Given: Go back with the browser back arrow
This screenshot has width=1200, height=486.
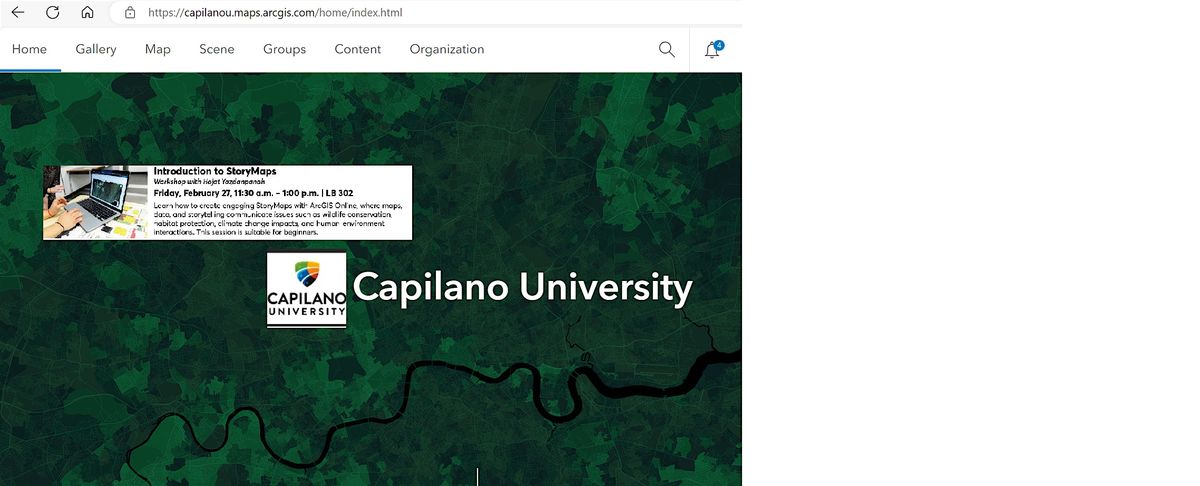Looking at the screenshot, I should click(18, 13).
